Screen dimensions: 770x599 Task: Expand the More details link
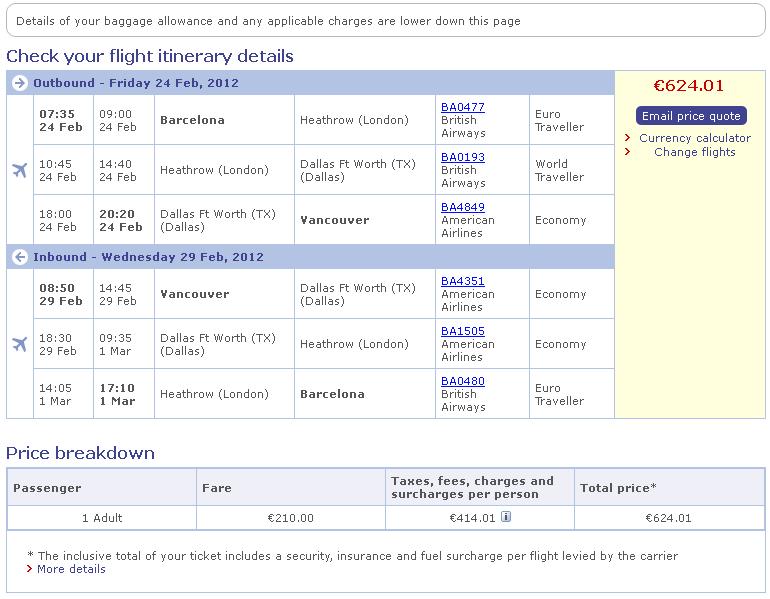point(71,569)
